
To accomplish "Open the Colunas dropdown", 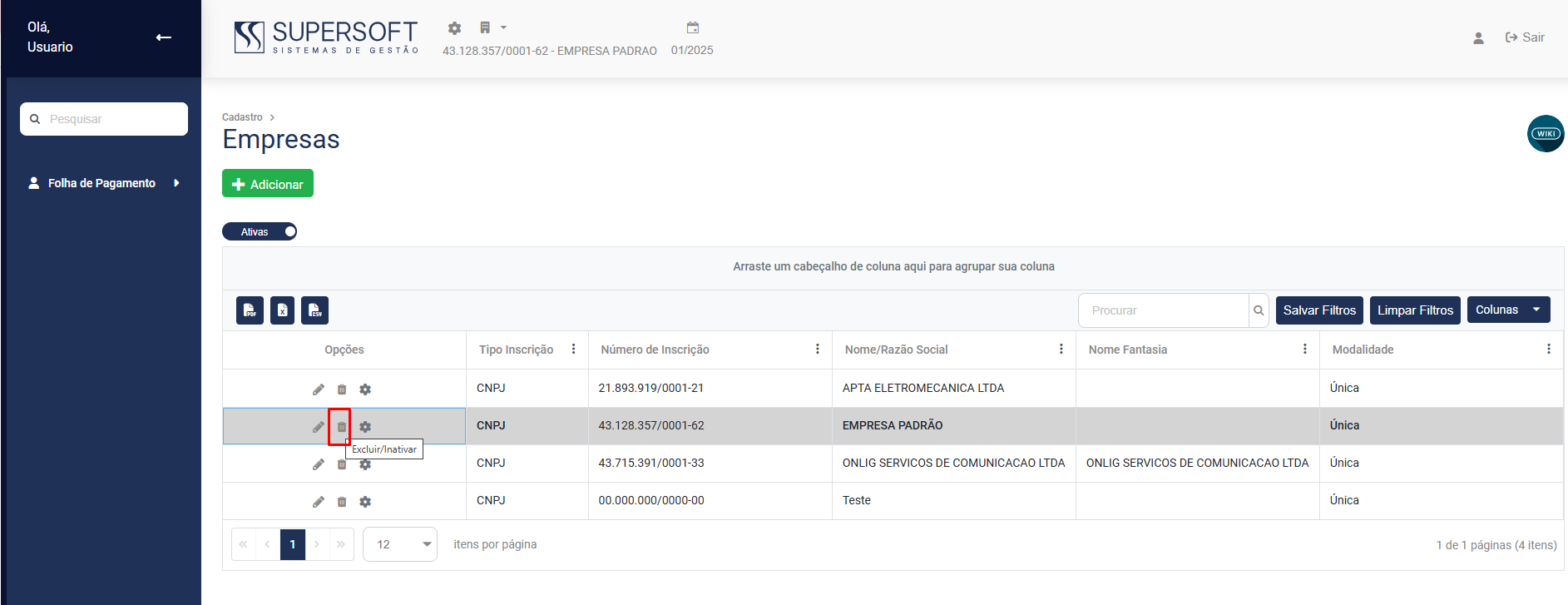I will point(1507,310).
